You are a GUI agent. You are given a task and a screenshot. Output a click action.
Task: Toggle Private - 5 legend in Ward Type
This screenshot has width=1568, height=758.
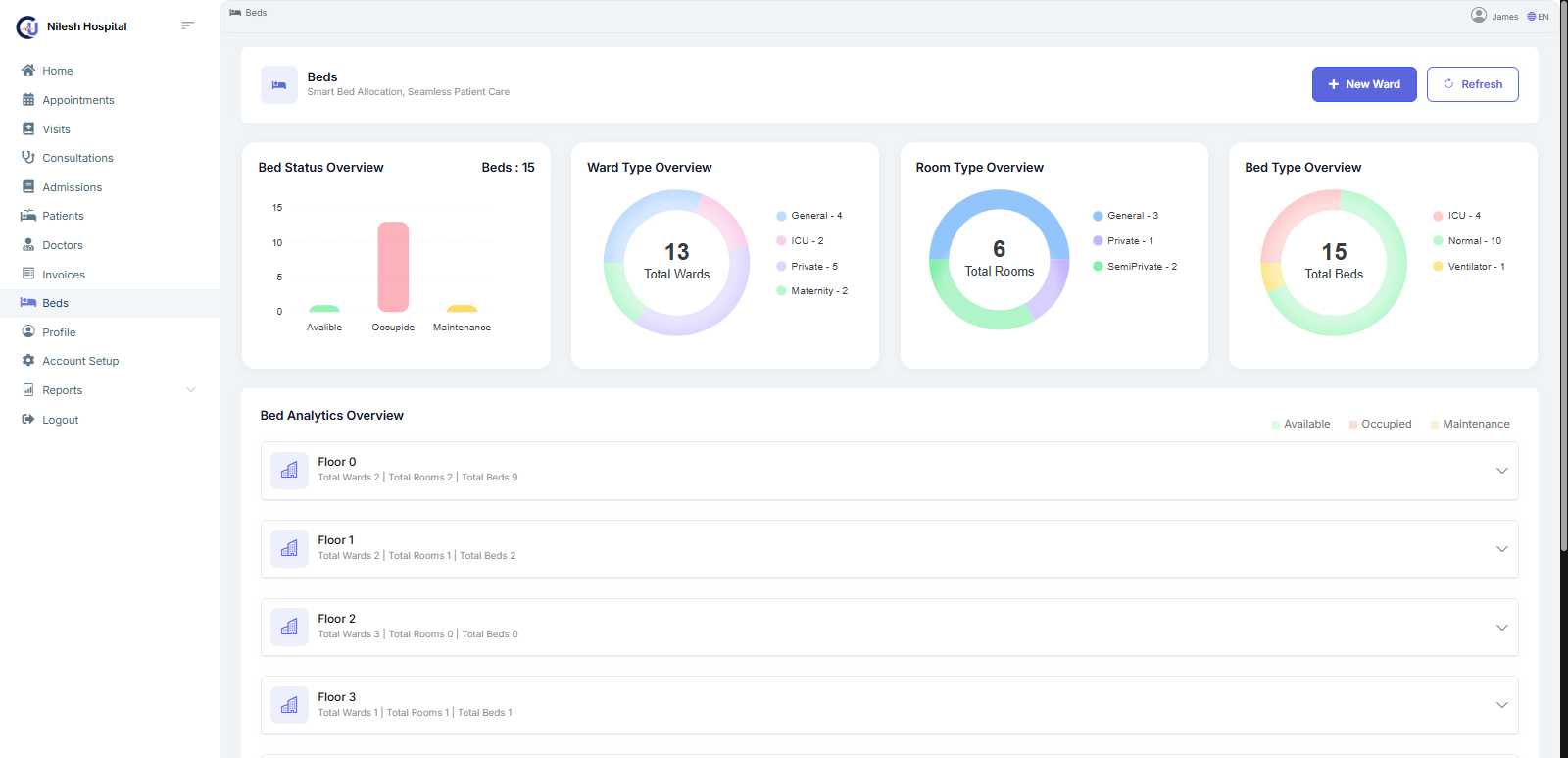click(808, 267)
